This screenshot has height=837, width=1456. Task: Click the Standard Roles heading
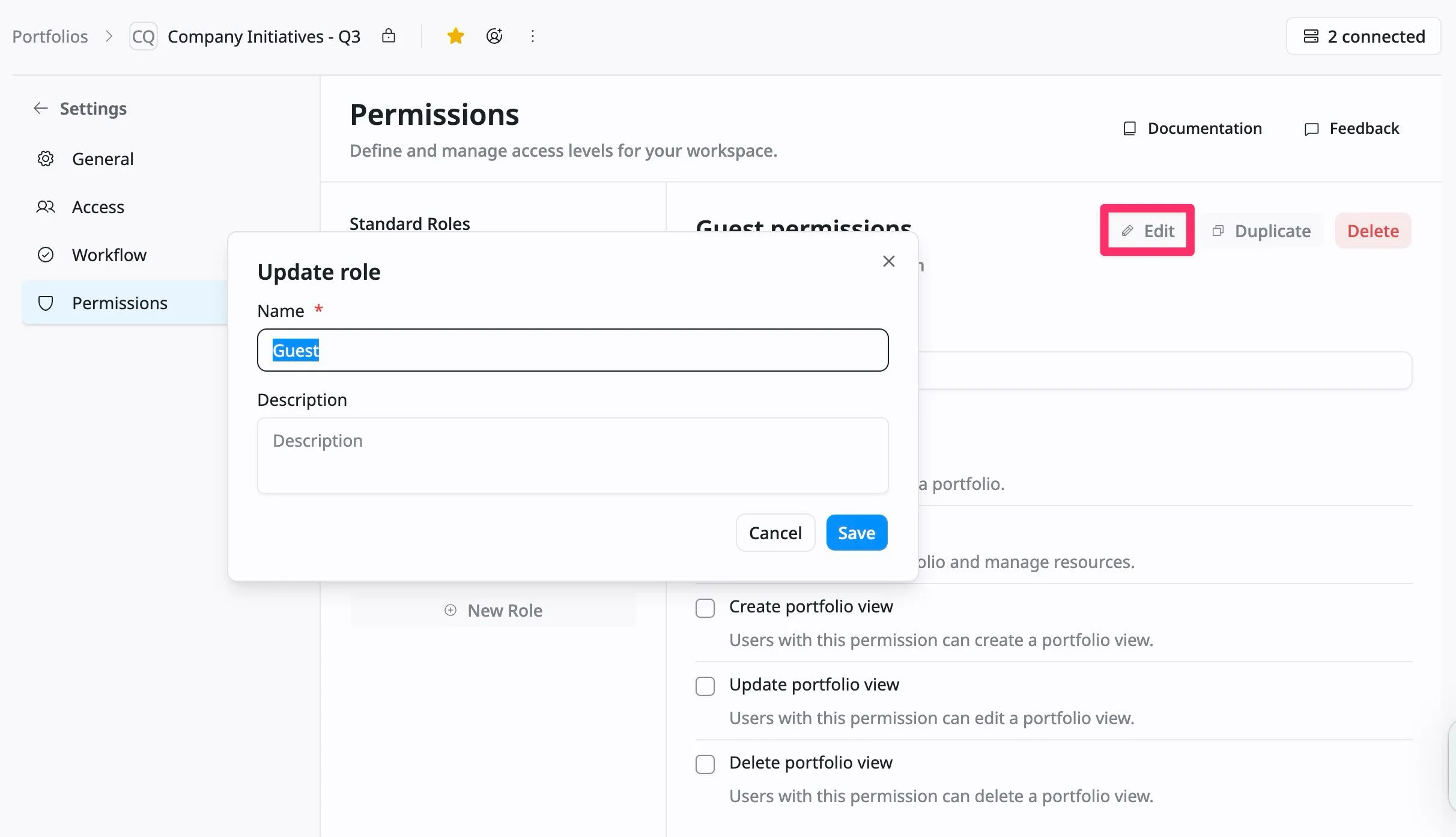pos(410,223)
